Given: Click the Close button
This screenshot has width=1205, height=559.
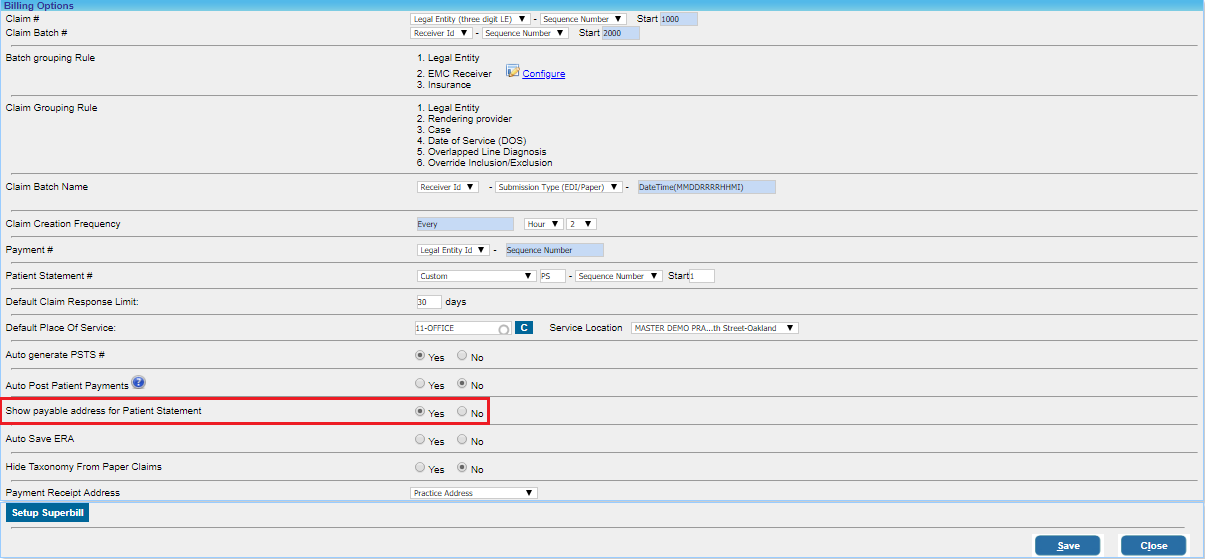Looking at the screenshot, I should point(1152,546).
